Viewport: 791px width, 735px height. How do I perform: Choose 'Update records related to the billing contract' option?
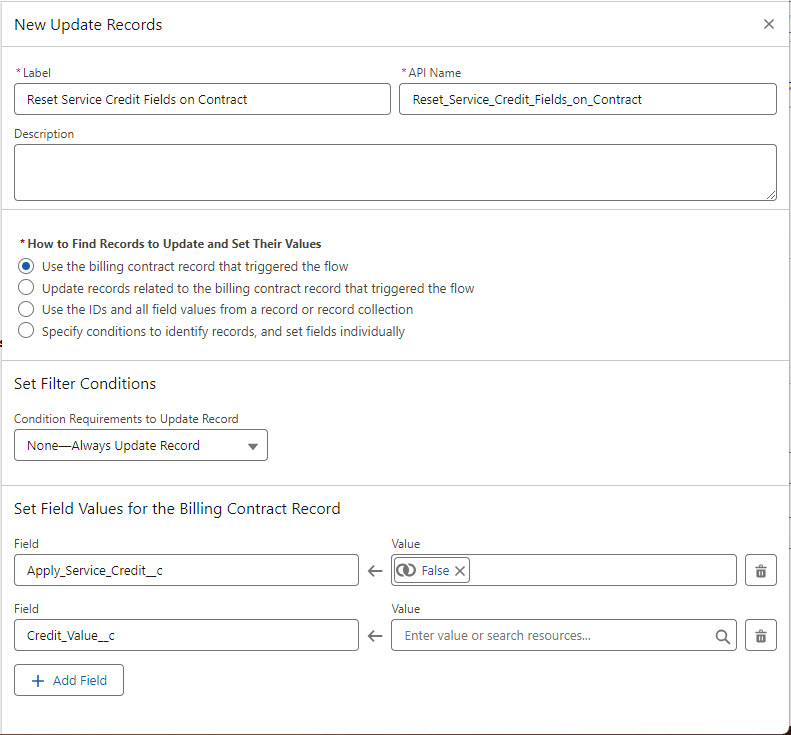[26, 288]
